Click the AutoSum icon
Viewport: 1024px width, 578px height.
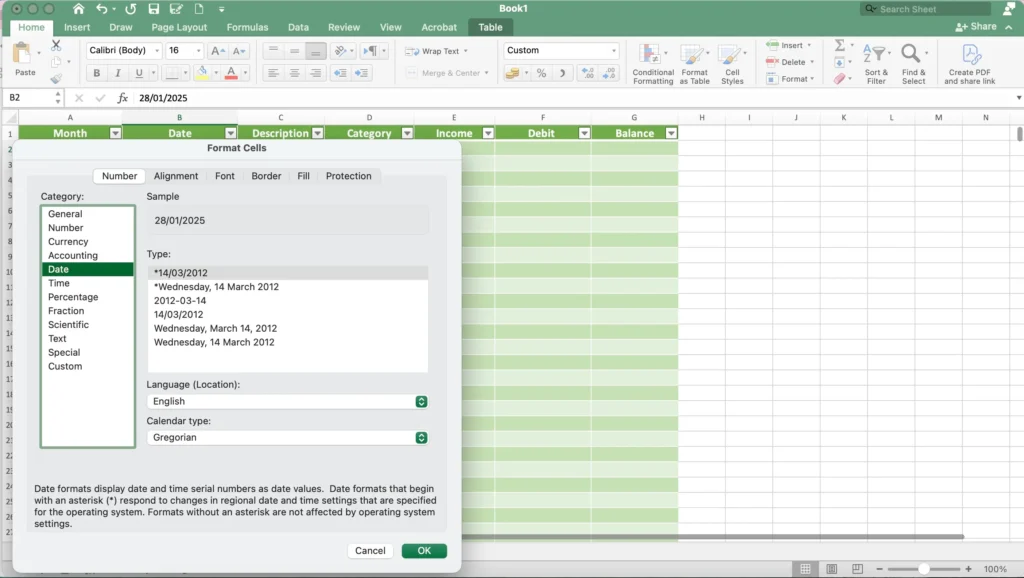point(838,46)
